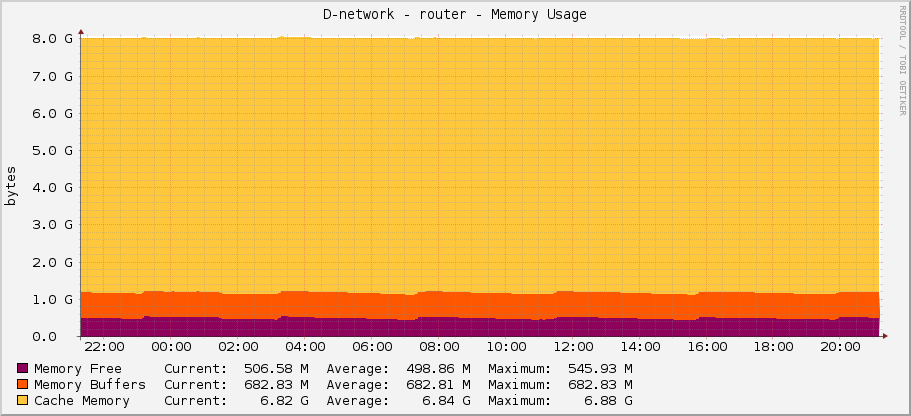Click the purple Memory Free band in graph
The image size is (911, 416).
(480, 328)
